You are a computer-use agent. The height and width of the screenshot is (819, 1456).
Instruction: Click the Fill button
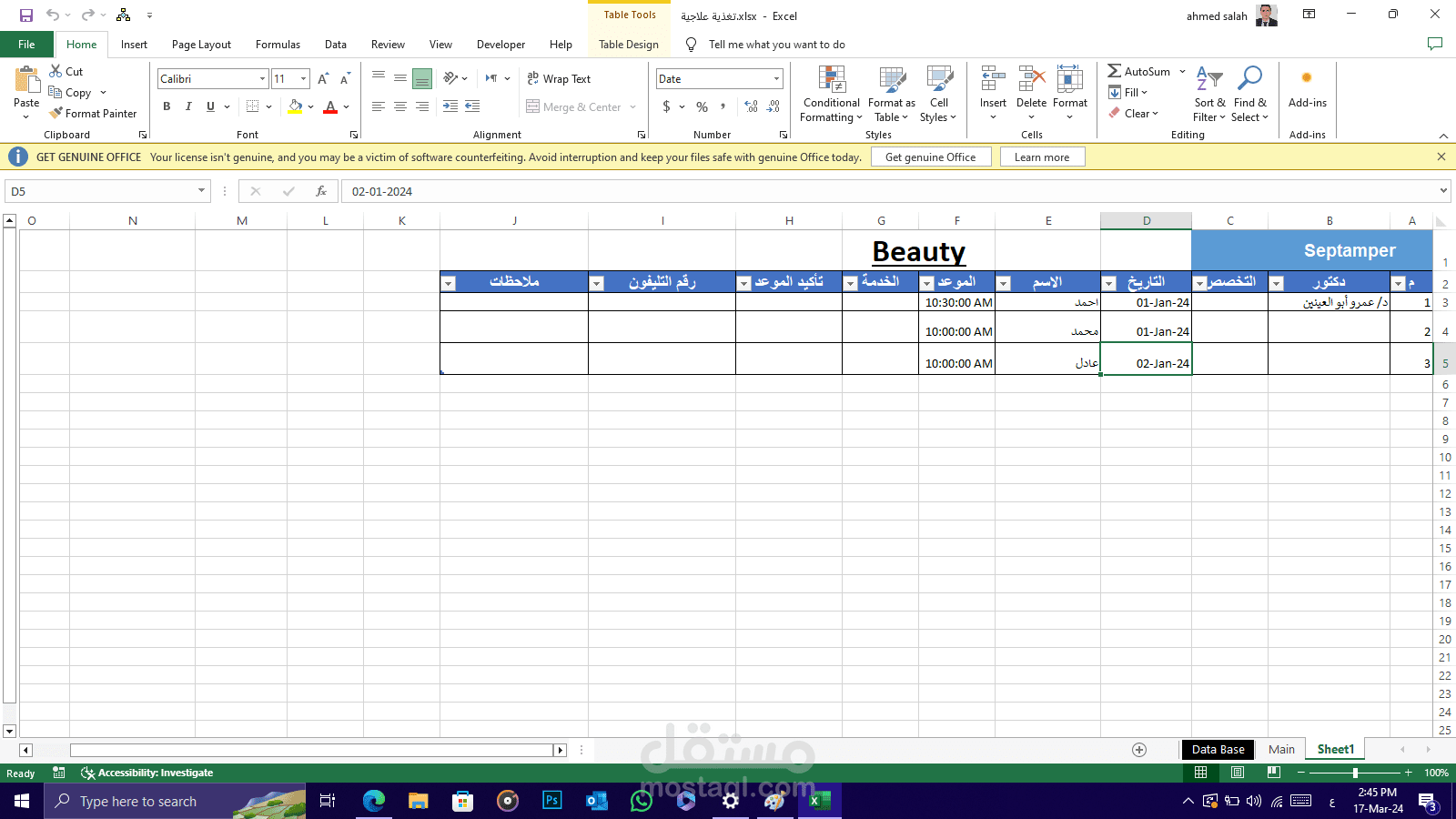(x=1128, y=92)
